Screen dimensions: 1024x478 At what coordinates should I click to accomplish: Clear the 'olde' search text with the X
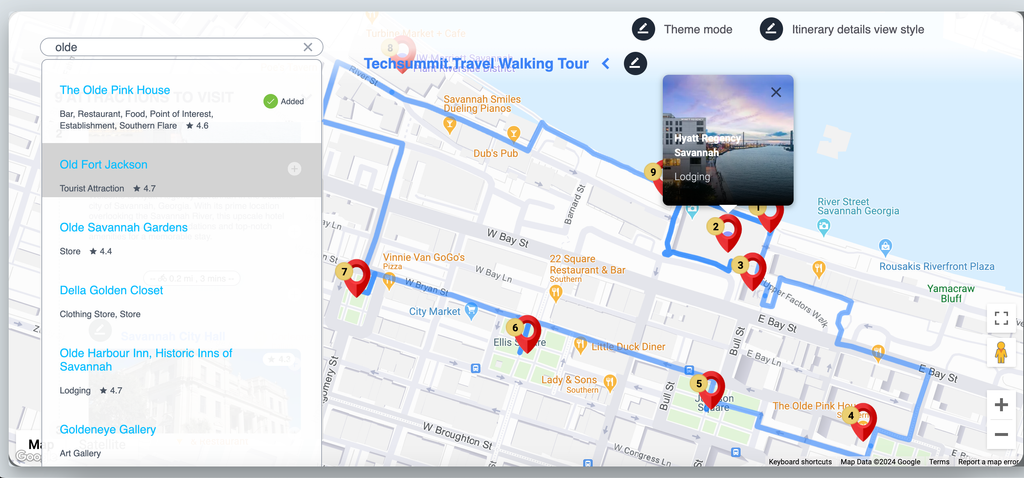pos(308,47)
